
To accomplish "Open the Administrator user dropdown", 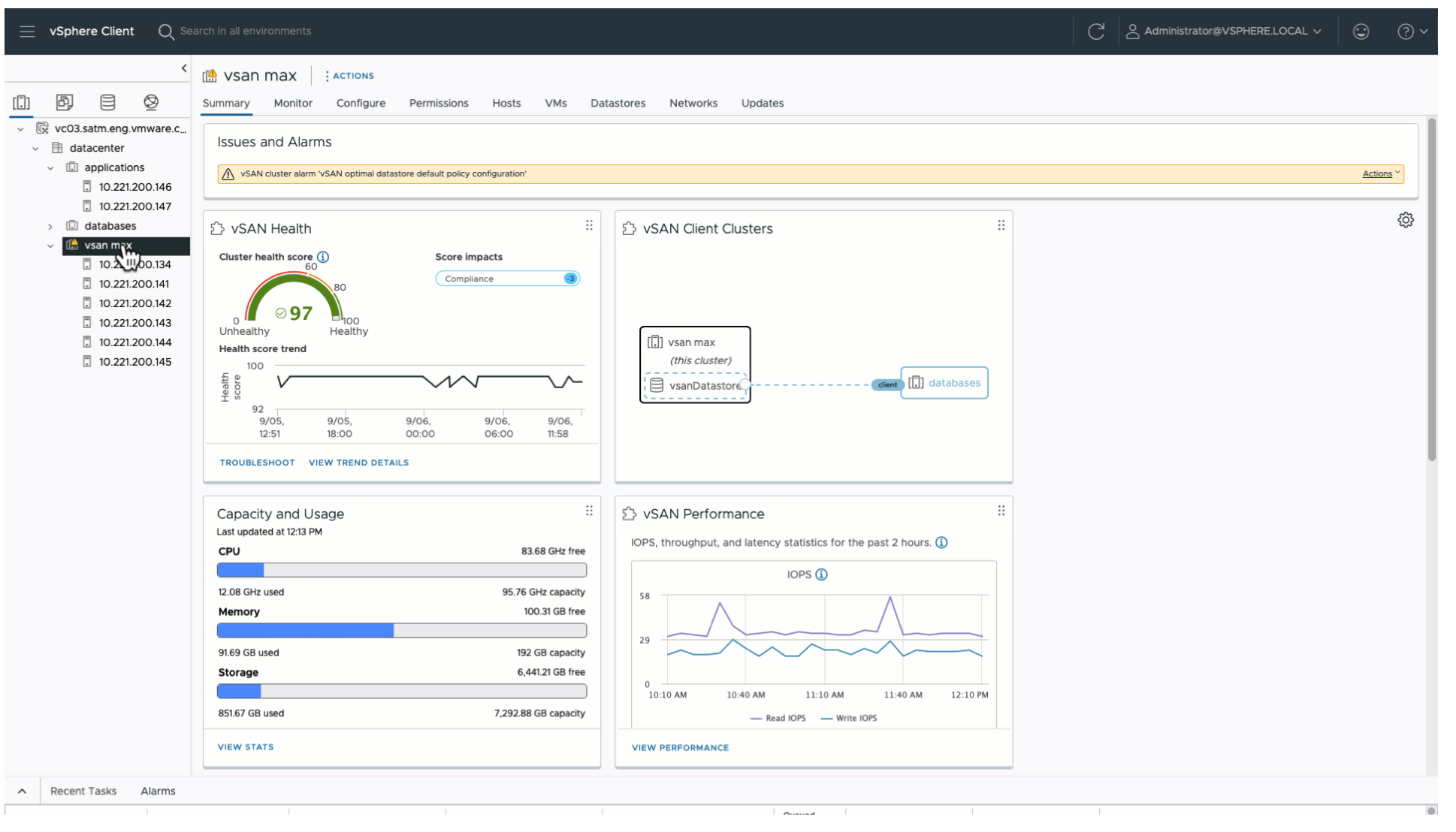I will point(1224,32).
